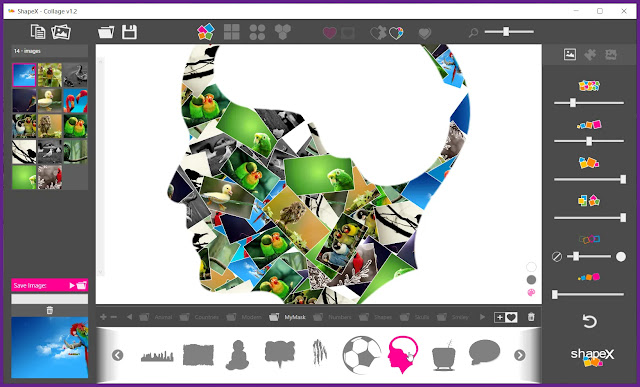The height and width of the screenshot is (387, 640).
Task: Click the puzzle-piece heart icon
Action: pos(378,33)
